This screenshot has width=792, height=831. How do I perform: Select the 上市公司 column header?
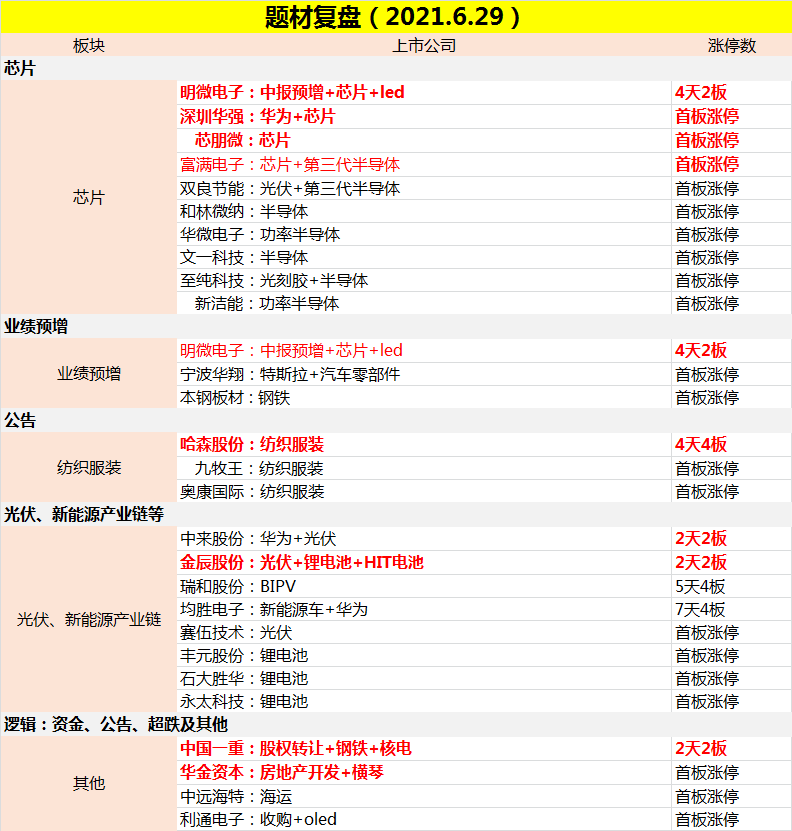(424, 46)
